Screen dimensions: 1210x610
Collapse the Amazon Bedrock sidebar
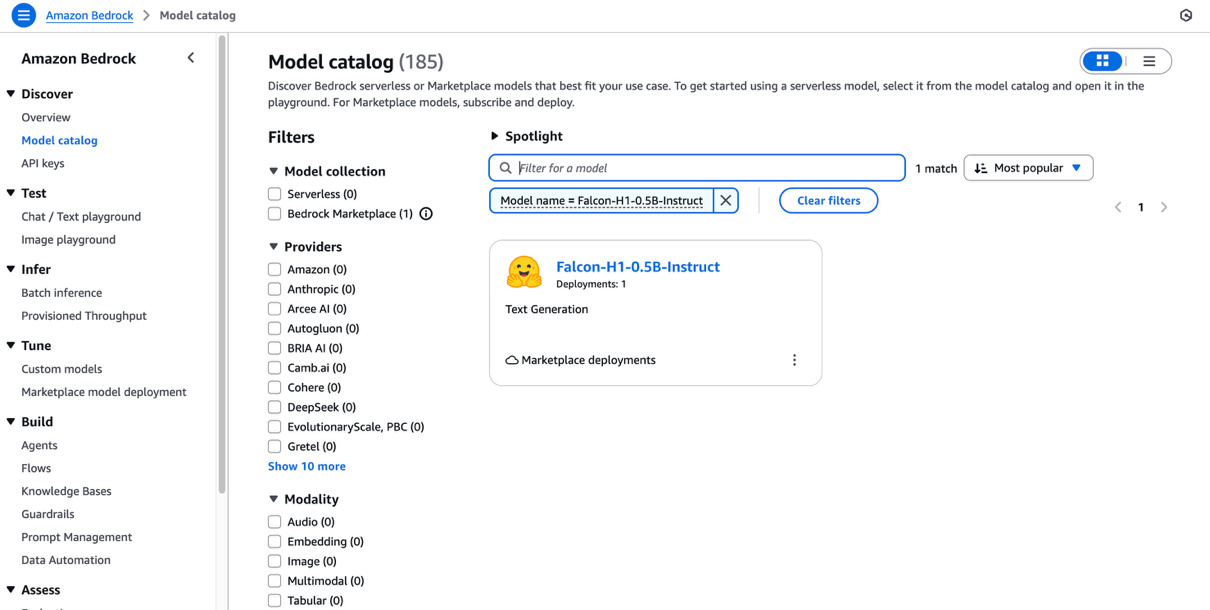point(191,58)
